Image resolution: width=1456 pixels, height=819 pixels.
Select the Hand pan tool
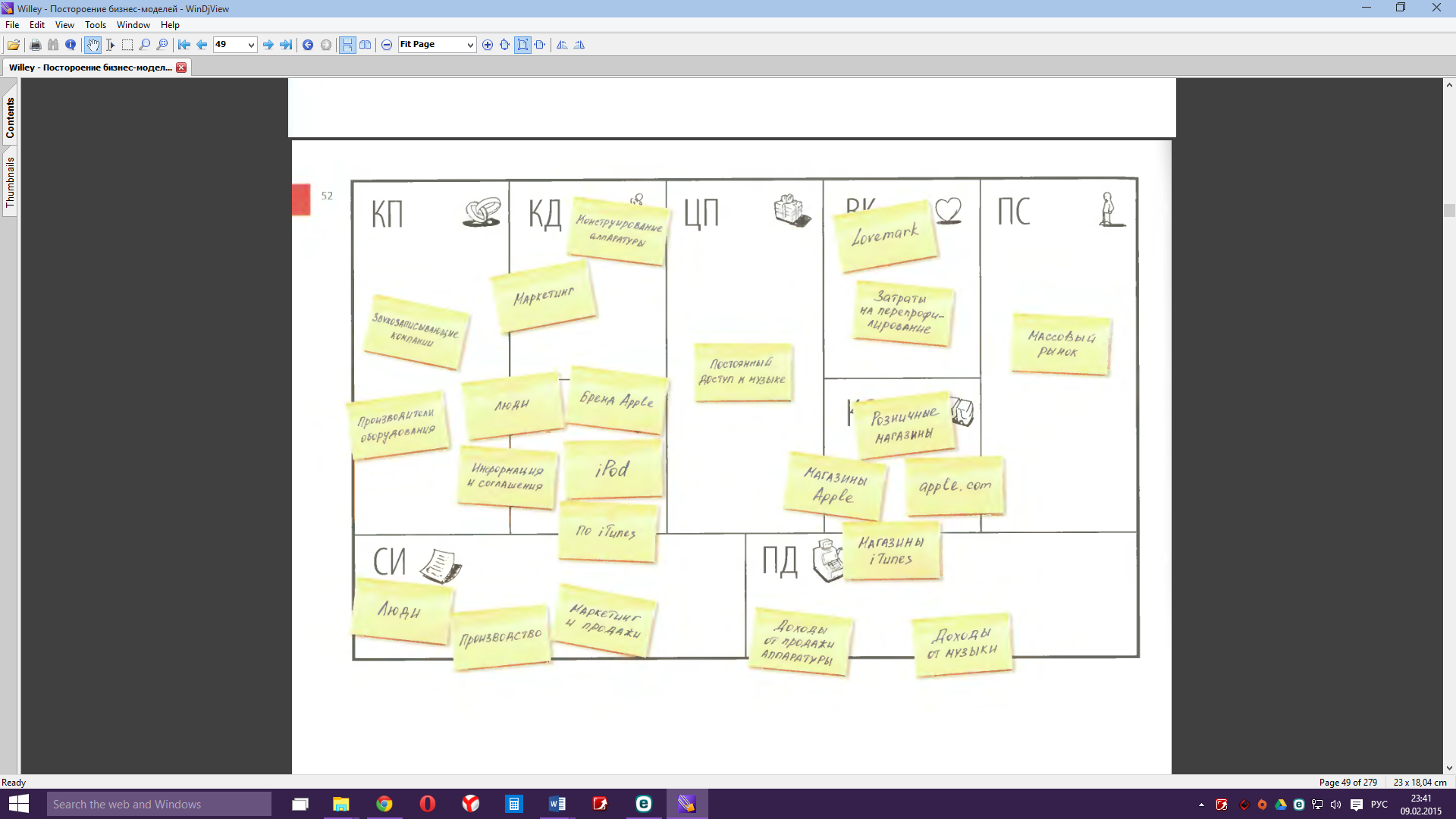pos(93,45)
